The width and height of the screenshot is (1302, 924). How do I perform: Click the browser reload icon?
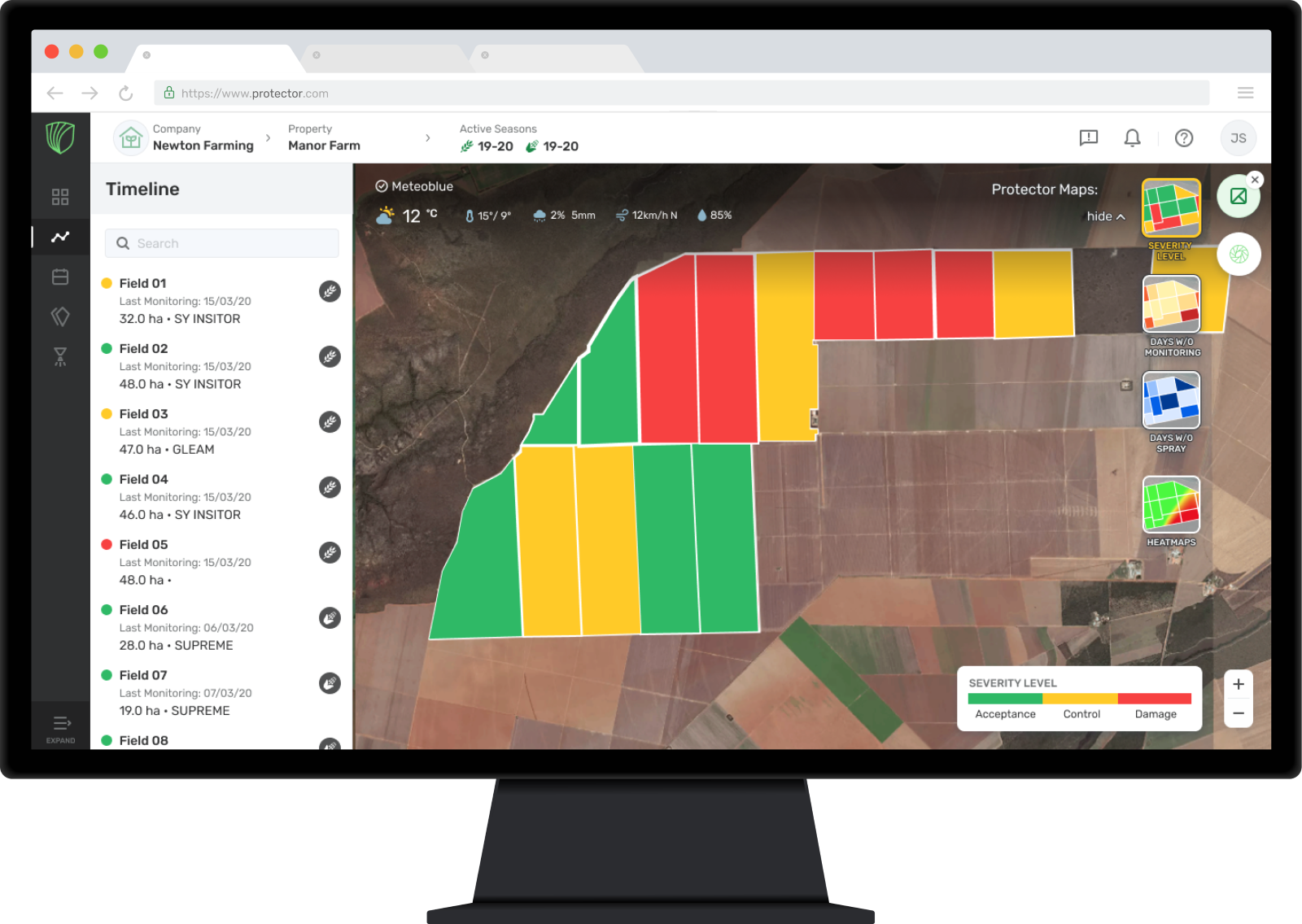125,94
